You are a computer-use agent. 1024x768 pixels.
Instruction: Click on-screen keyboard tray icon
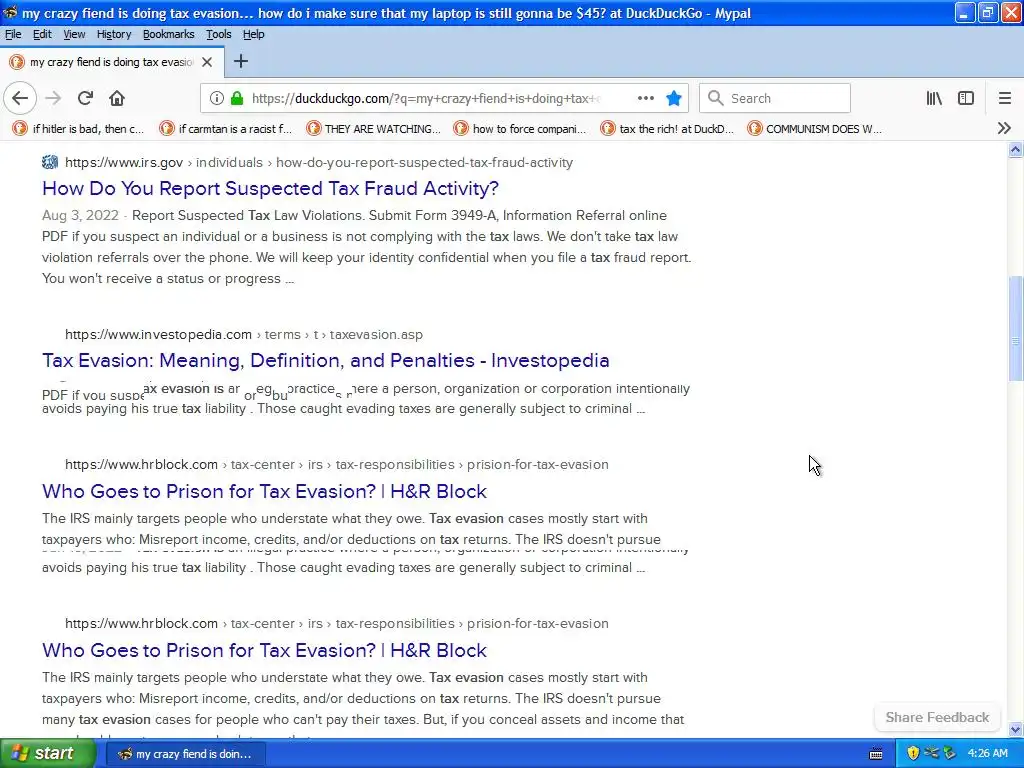(876, 754)
